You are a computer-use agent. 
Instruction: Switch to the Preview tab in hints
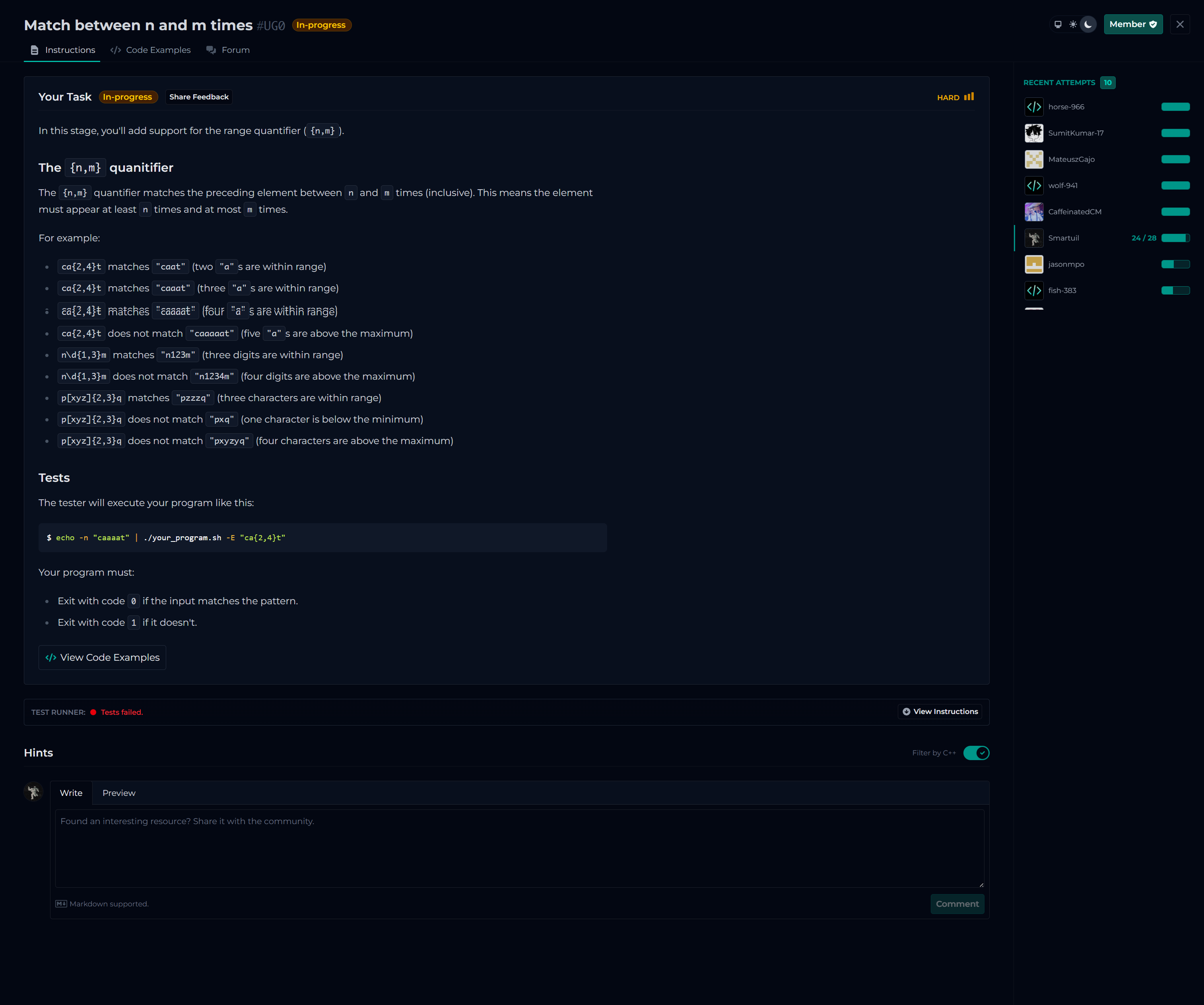(x=118, y=793)
